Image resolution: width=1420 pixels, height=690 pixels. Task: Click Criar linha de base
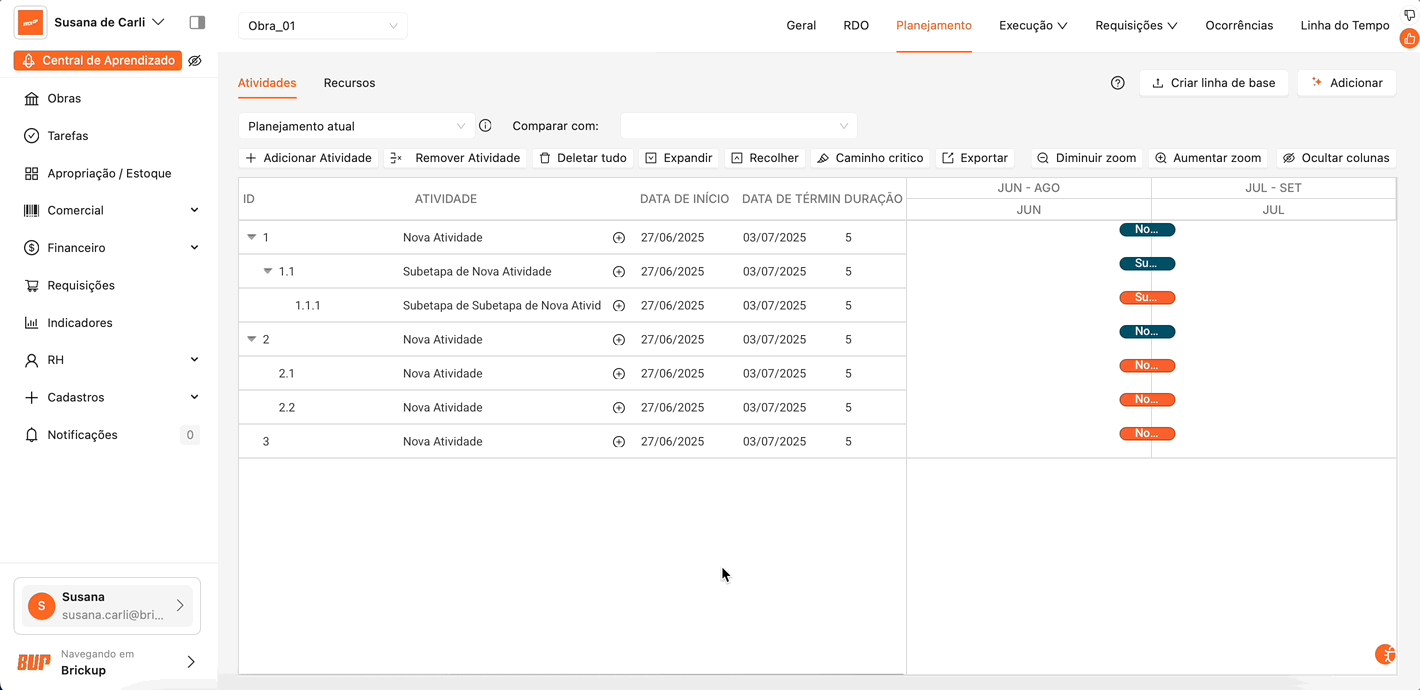pyautogui.click(x=1214, y=83)
